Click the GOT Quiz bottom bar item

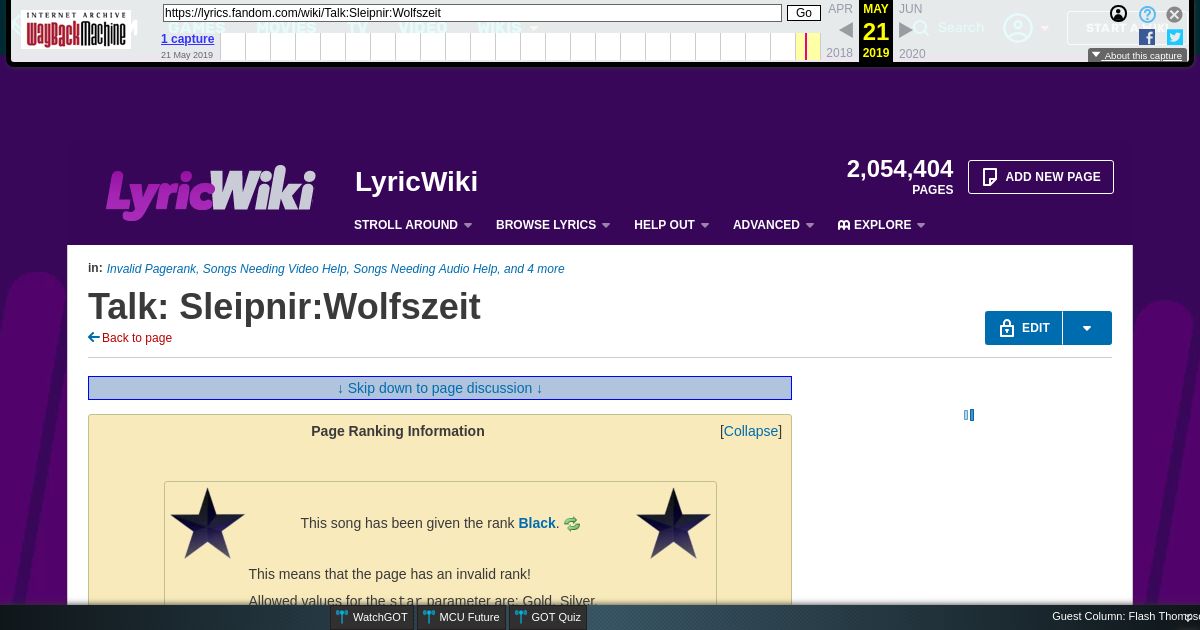[547, 617]
